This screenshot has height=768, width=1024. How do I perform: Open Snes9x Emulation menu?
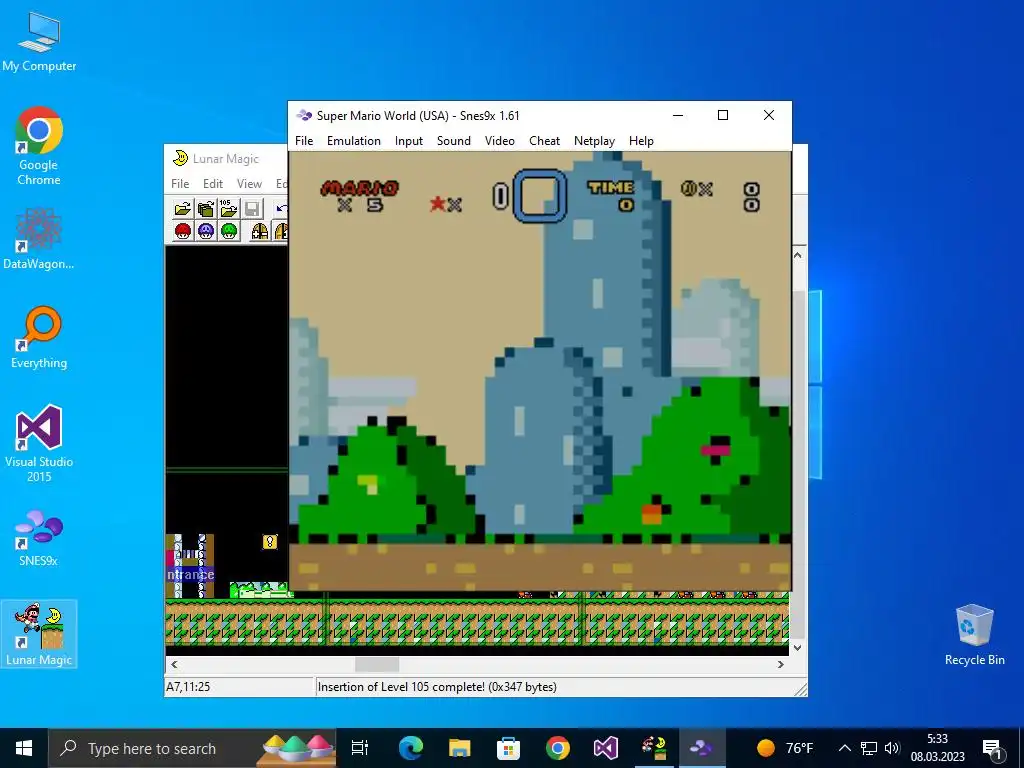point(353,140)
